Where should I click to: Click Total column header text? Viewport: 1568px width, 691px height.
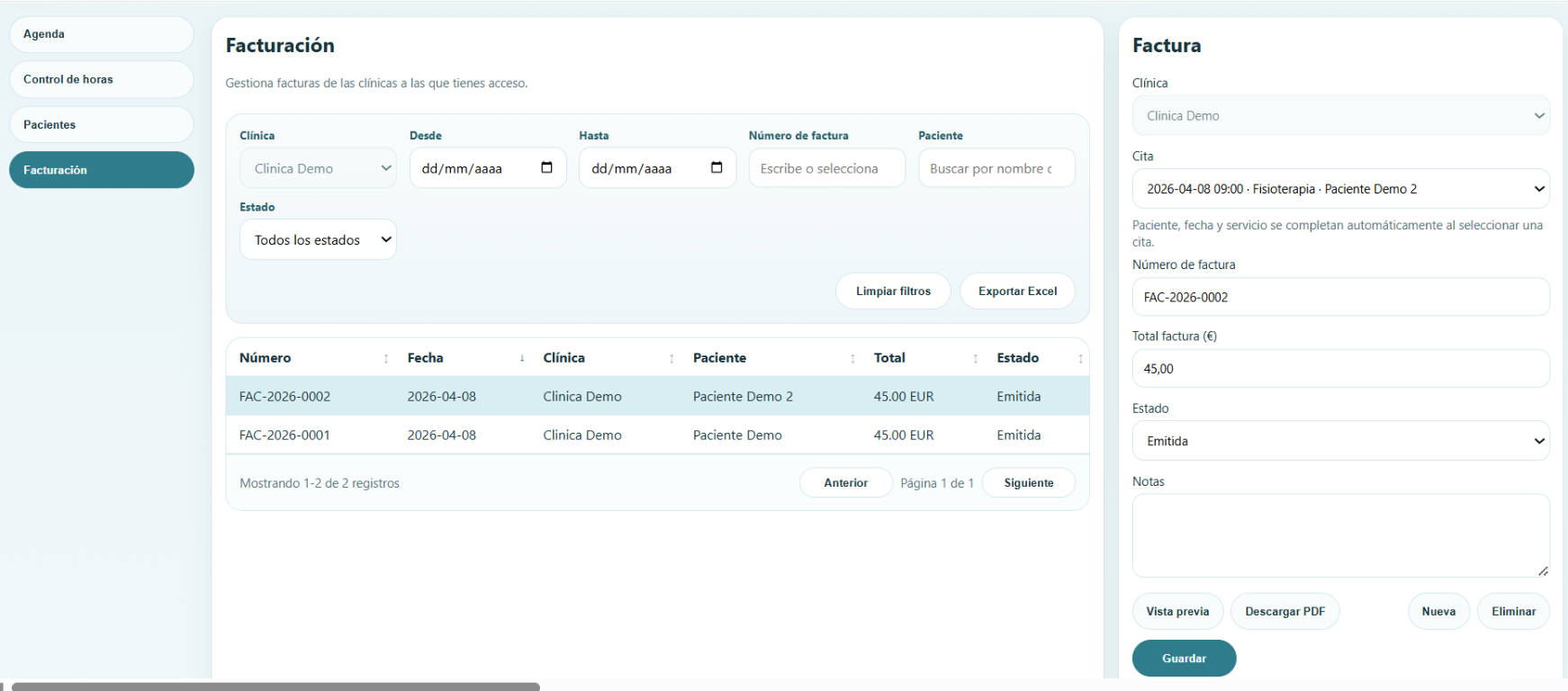(x=889, y=358)
